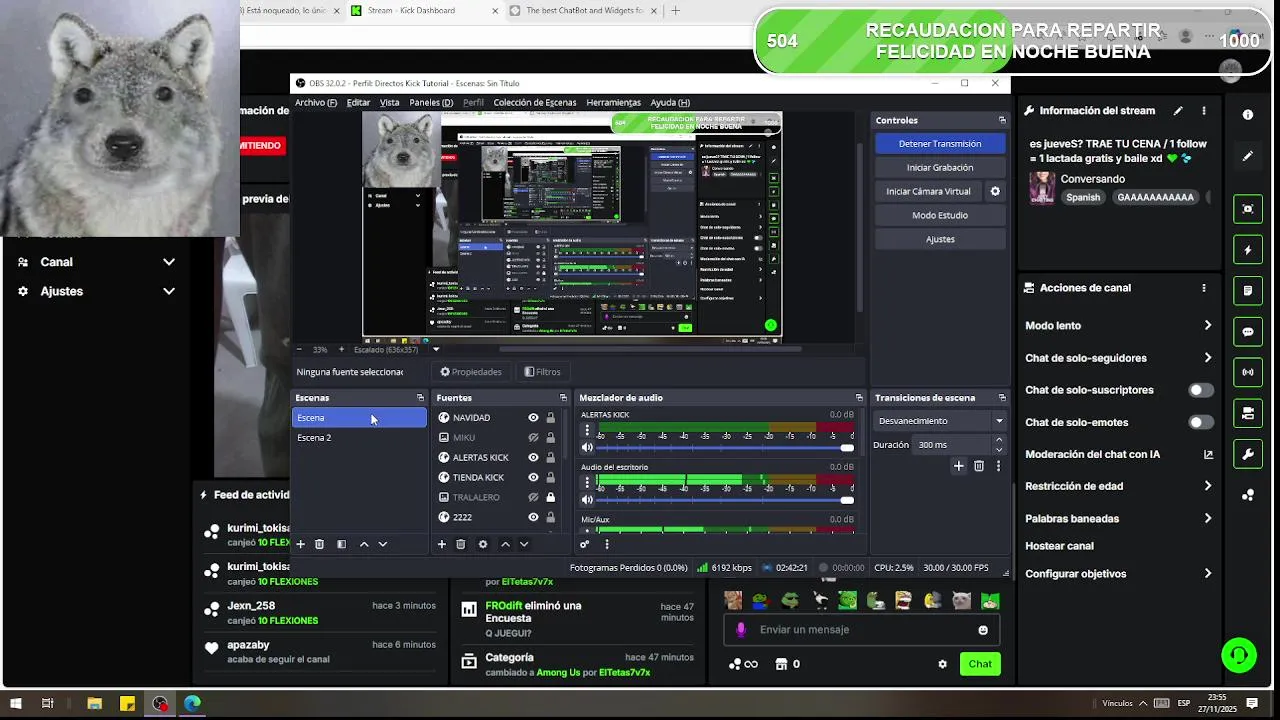Image resolution: width=1280 pixels, height=720 pixels.
Task: Click green Chat send button
Action: tap(980, 664)
